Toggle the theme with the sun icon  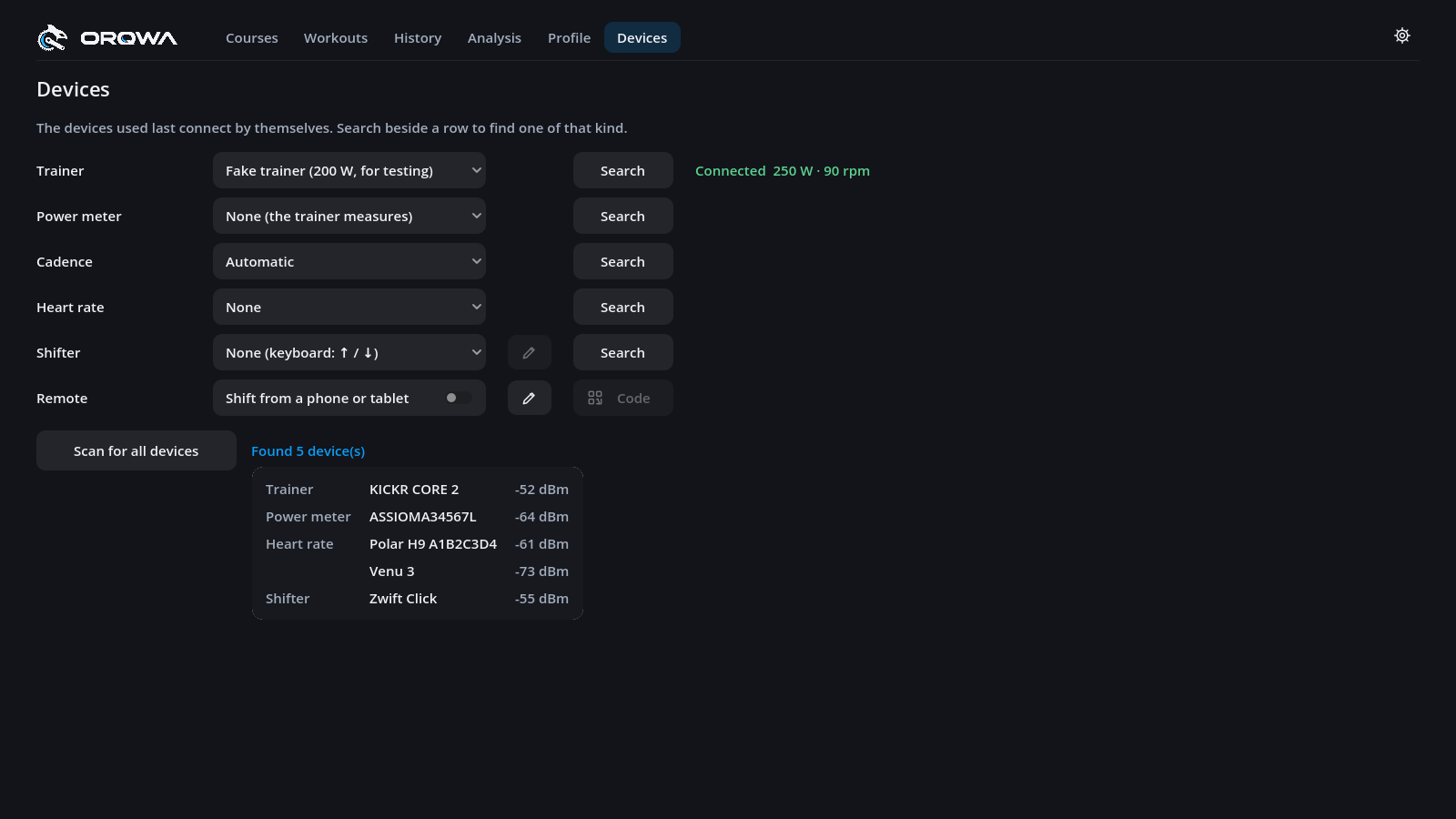pyautogui.click(x=1402, y=35)
